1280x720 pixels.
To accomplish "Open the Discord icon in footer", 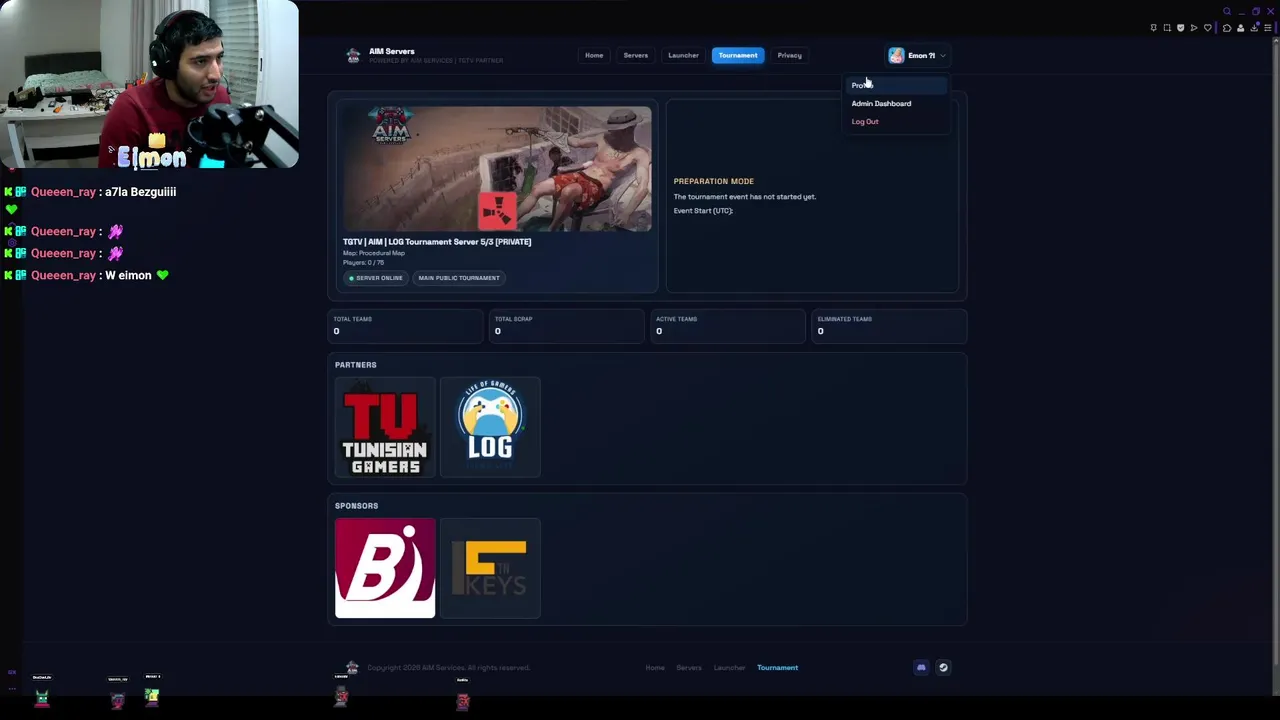I will [921, 667].
